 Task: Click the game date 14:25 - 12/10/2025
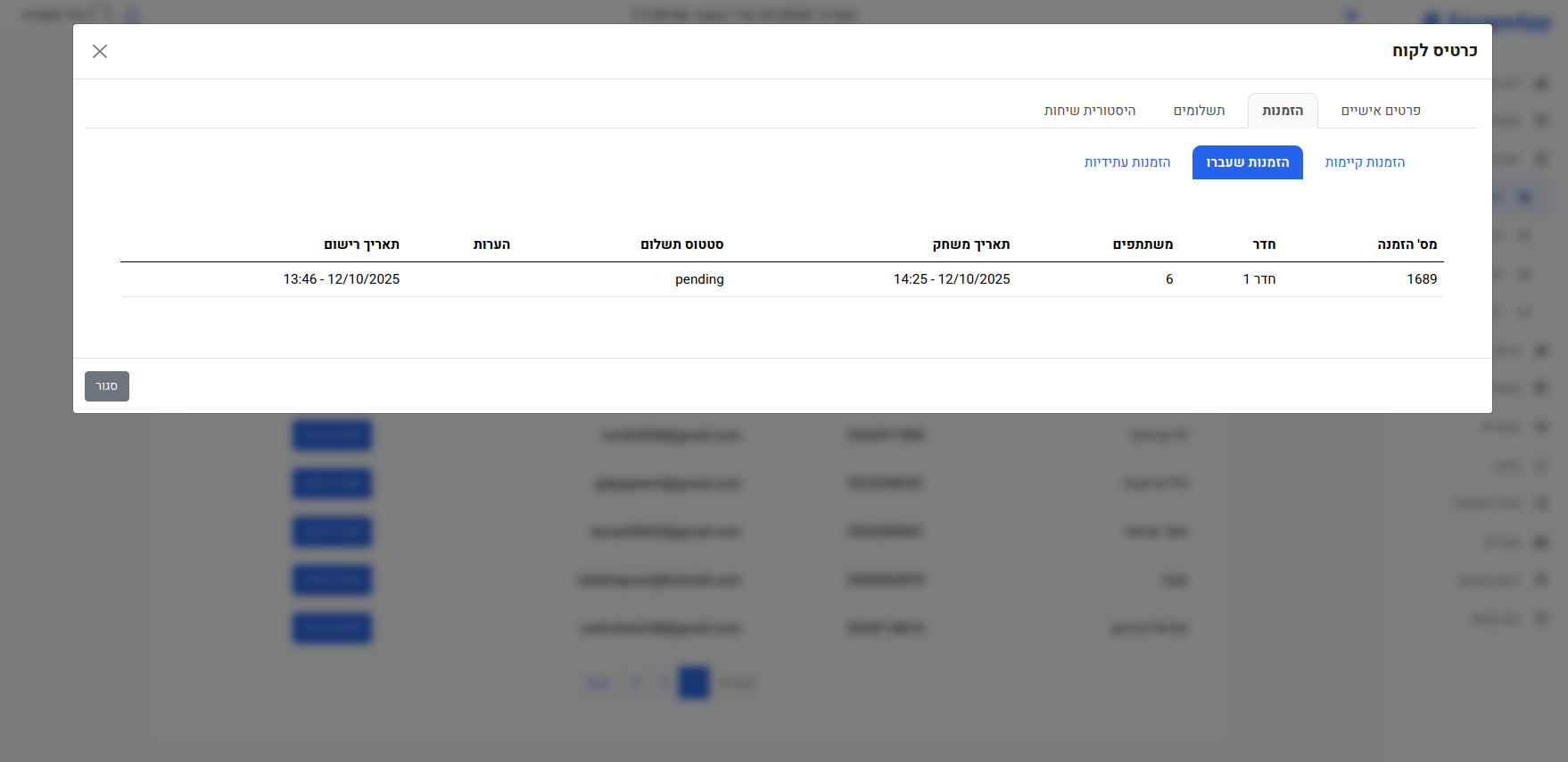coord(952,279)
